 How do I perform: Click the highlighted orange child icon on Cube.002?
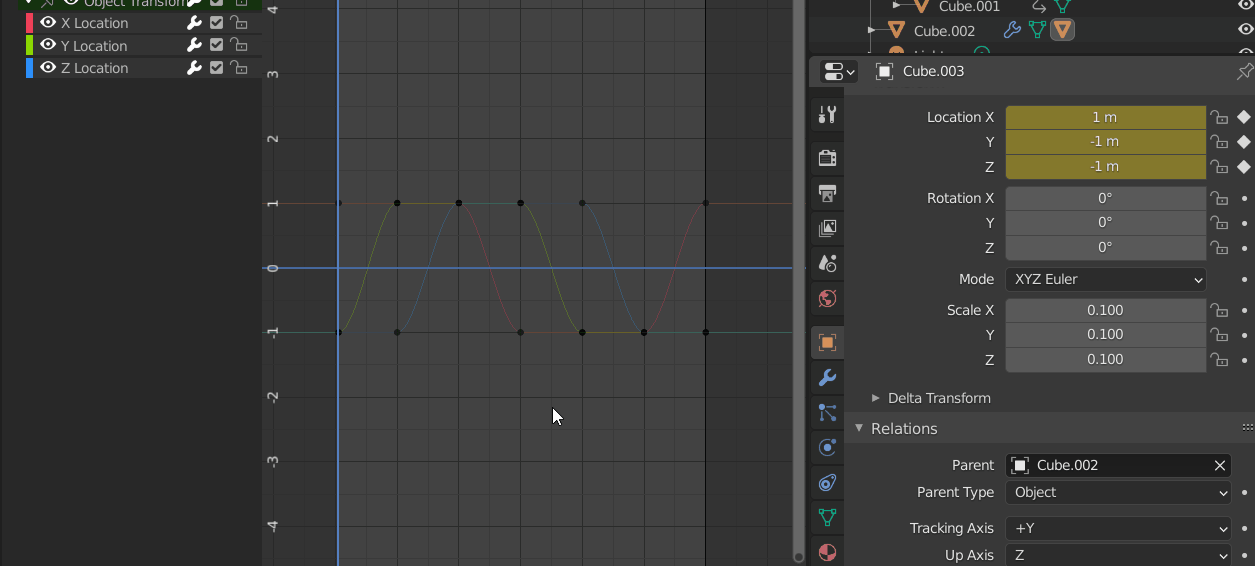pos(1062,30)
